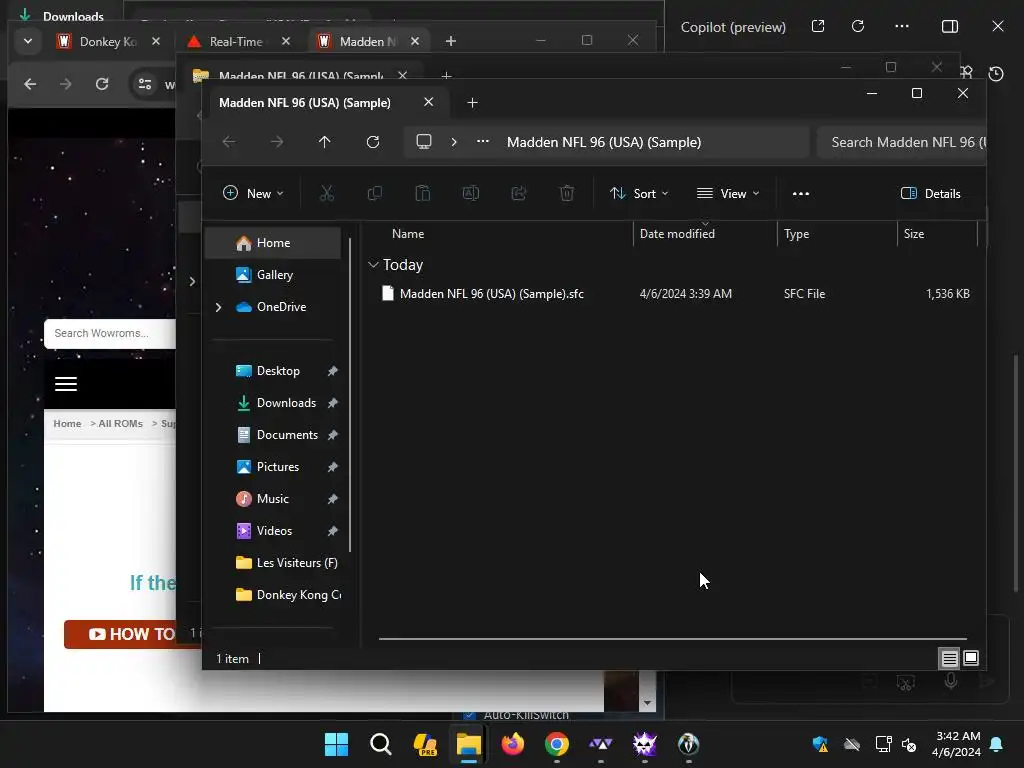Open Les Visiteurs (F) folder in sidebar

point(273,563)
